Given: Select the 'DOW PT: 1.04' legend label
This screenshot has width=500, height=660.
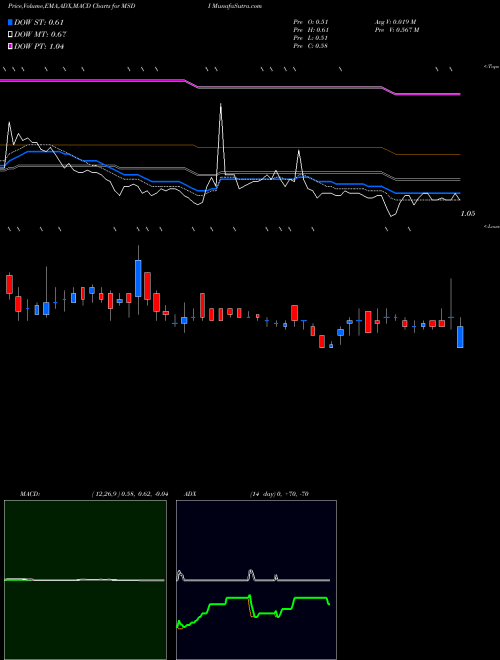Looking at the screenshot, I should [39, 46].
